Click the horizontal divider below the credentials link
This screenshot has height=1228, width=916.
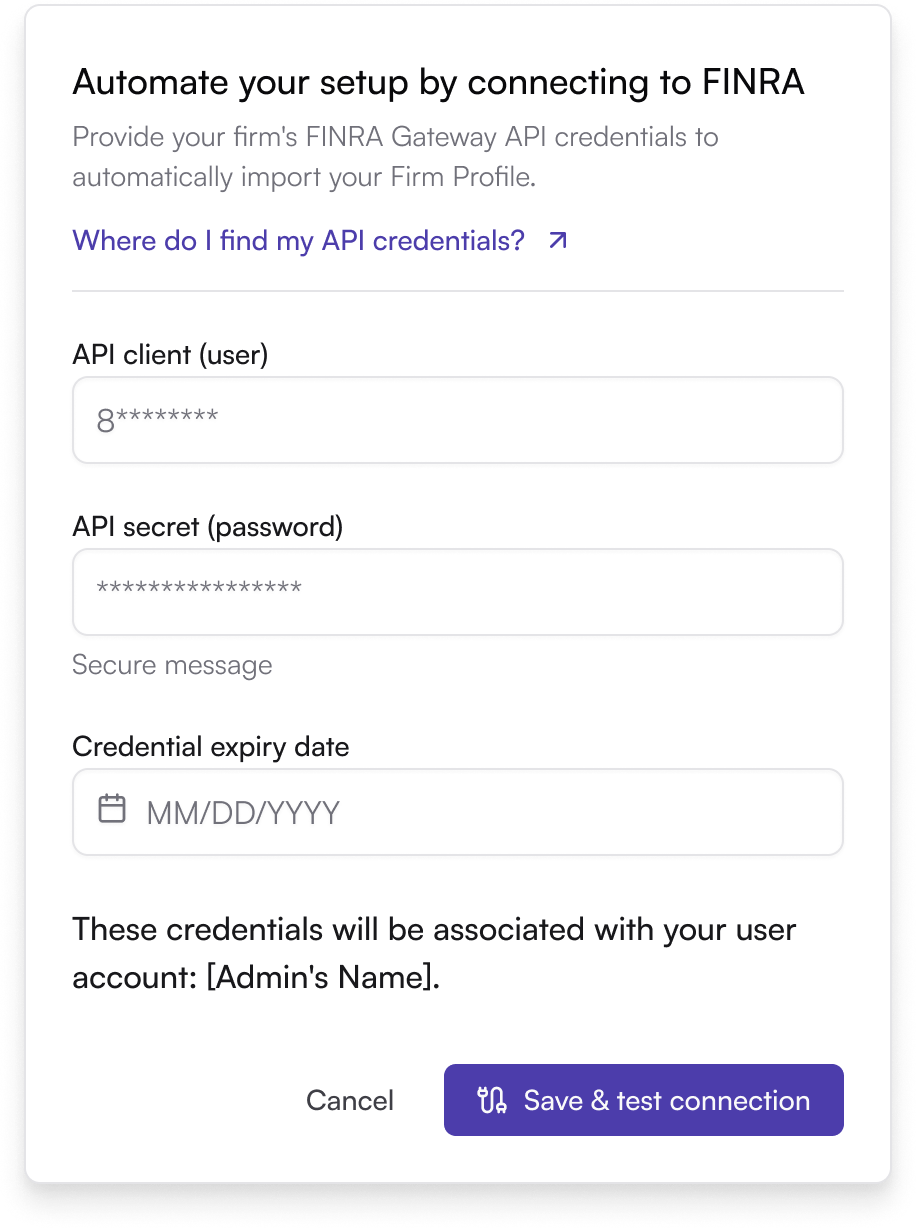point(458,291)
